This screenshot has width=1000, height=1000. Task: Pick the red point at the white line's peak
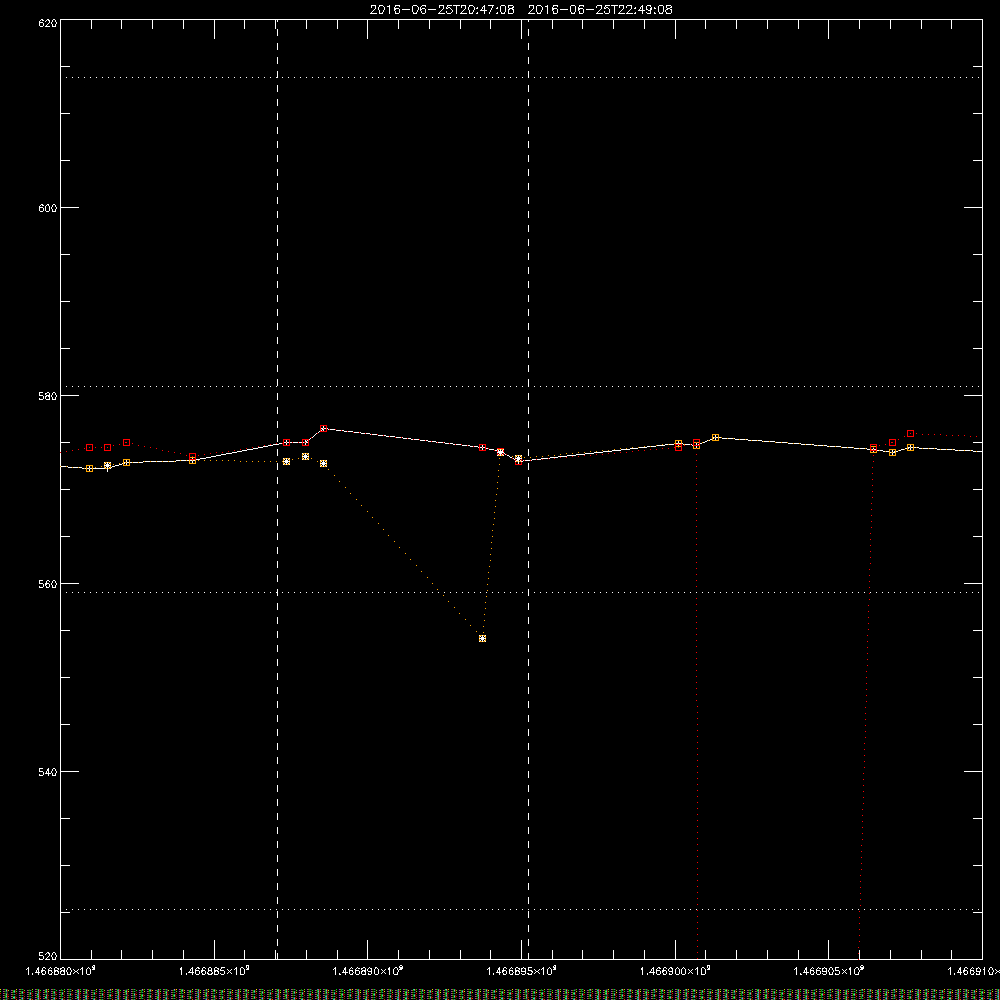[x=323, y=429]
